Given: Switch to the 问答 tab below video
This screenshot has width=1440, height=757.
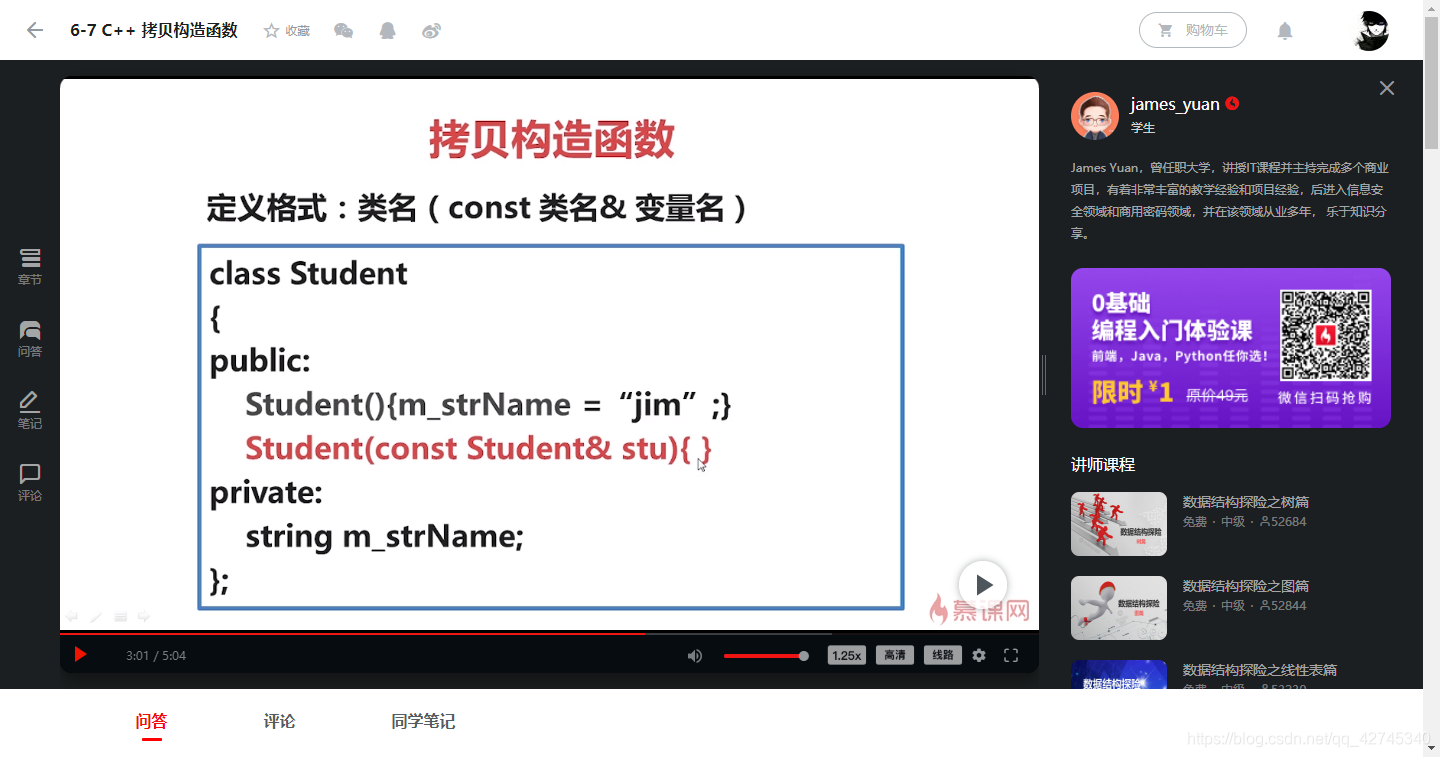Looking at the screenshot, I should pos(151,721).
